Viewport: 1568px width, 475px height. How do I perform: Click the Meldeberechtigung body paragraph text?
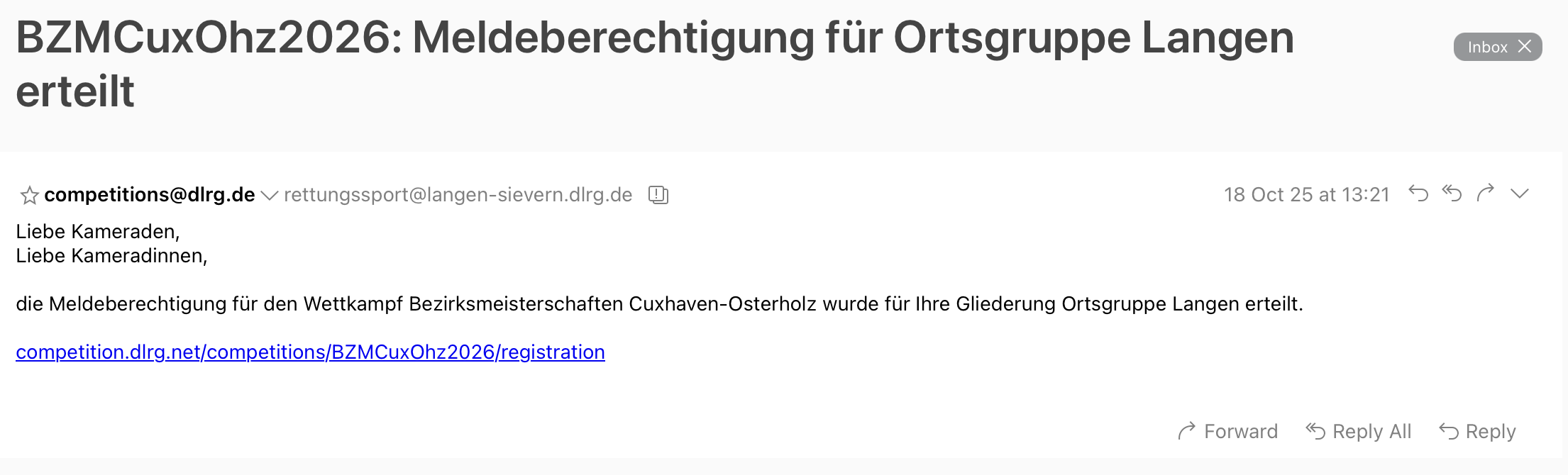(x=658, y=303)
